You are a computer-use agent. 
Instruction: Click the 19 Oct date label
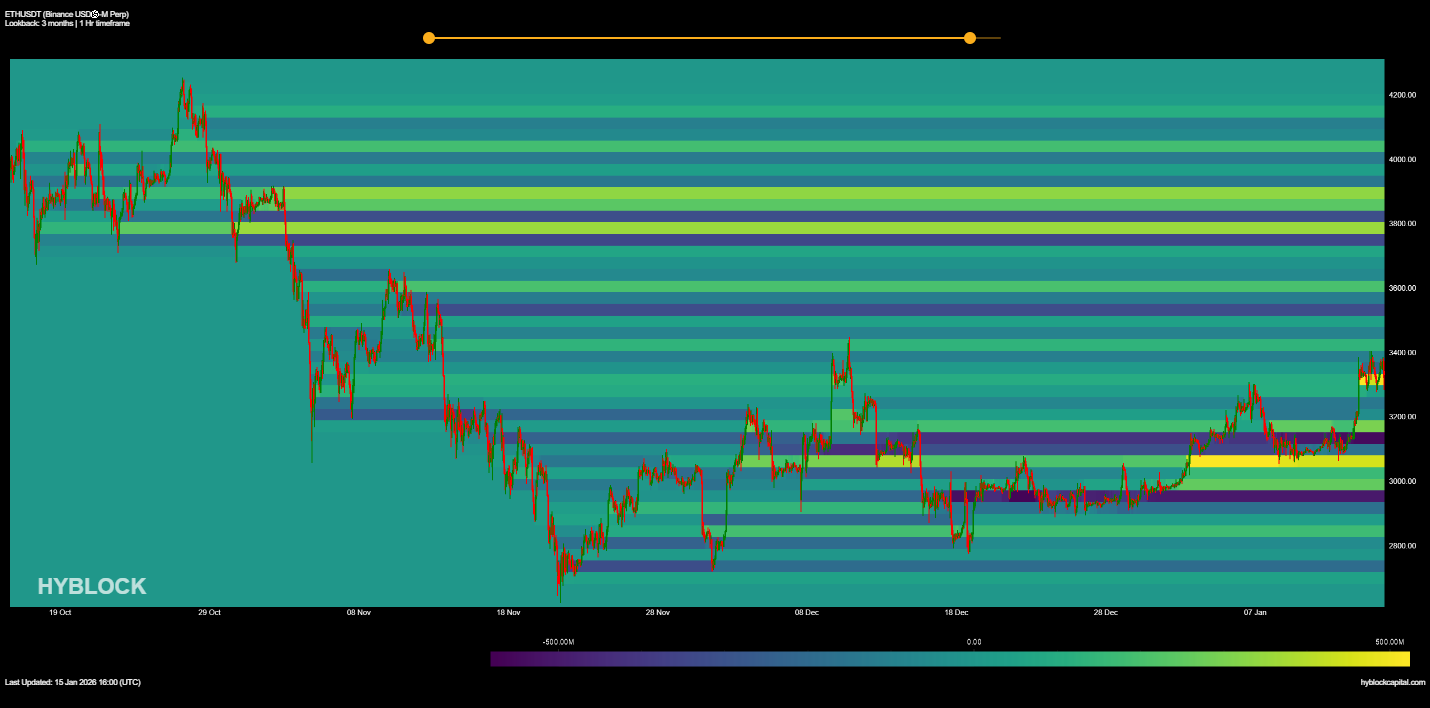click(60, 612)
